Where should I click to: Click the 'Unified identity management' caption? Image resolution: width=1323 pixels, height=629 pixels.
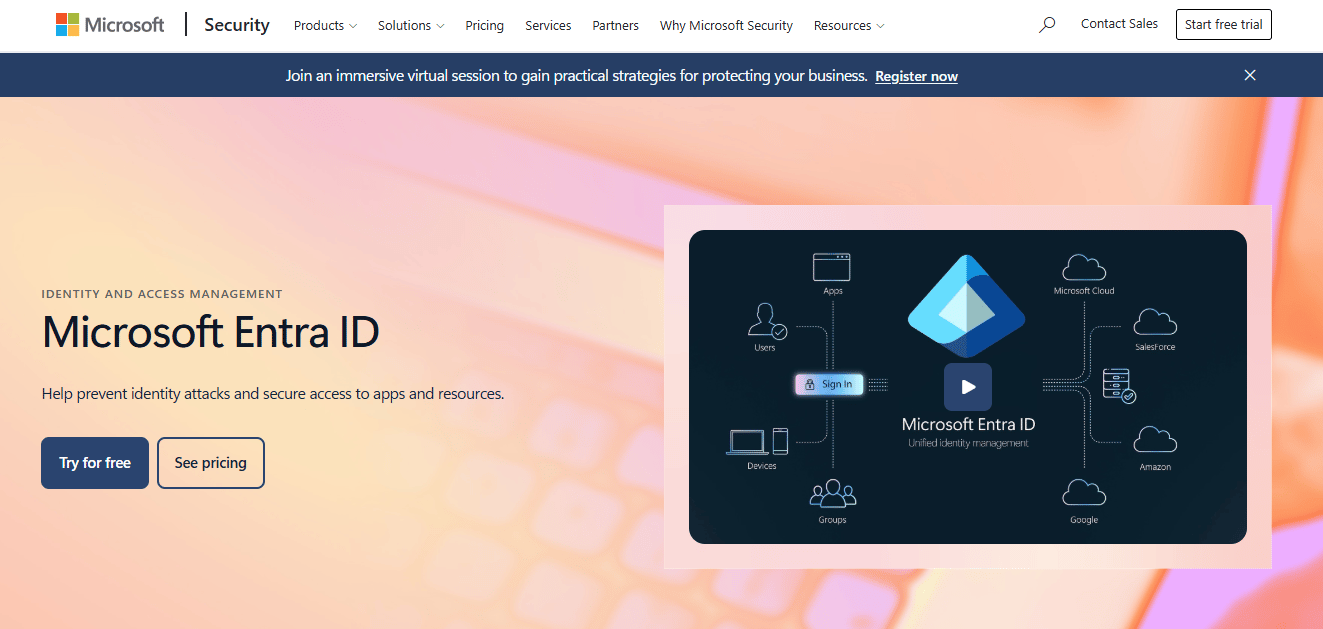coord(968,443)
